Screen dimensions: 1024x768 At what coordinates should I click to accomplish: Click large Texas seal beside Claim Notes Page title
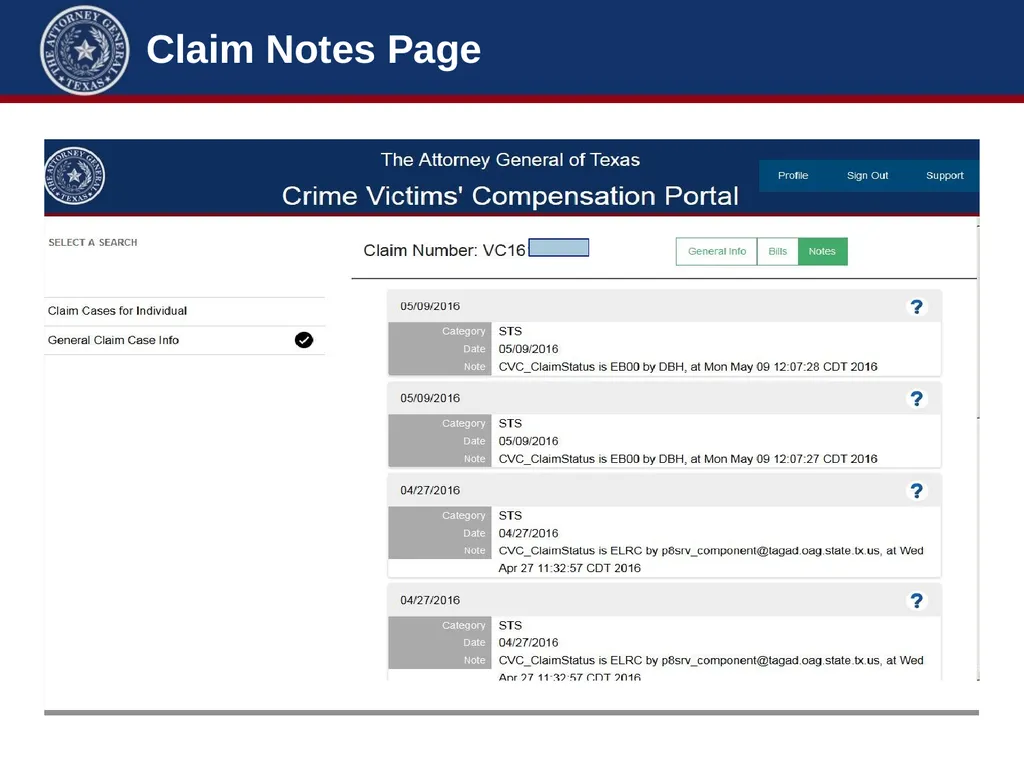[x=84, y=50]
